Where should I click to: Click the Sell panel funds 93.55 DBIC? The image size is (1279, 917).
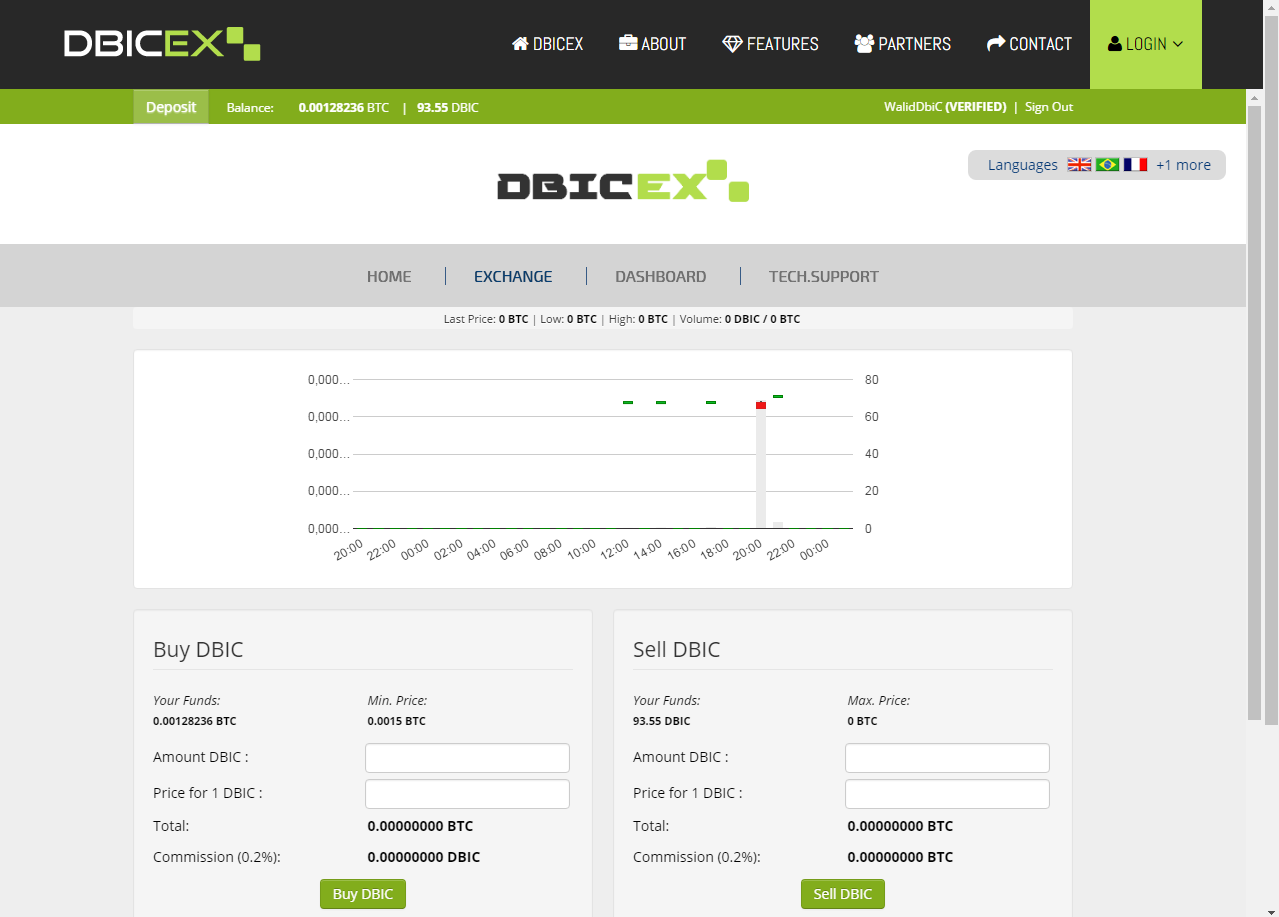(x=661, y=721)
